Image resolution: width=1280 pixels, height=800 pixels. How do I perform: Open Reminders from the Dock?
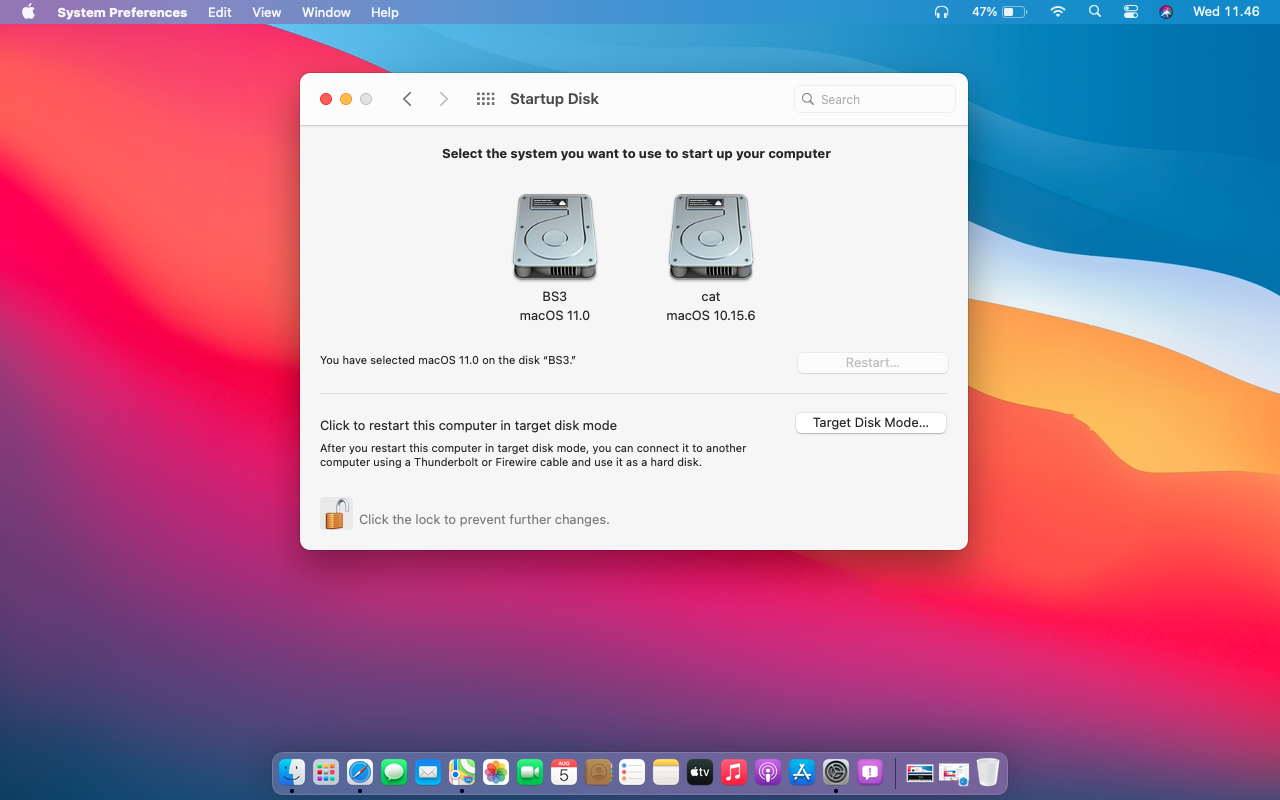pos(632,772)
